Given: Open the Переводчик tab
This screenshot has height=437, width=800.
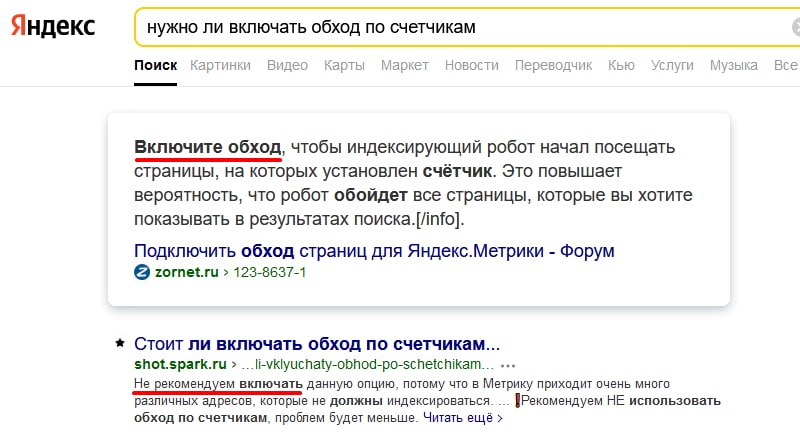Looking at the screenshot, I should click(x=554, y=66).
